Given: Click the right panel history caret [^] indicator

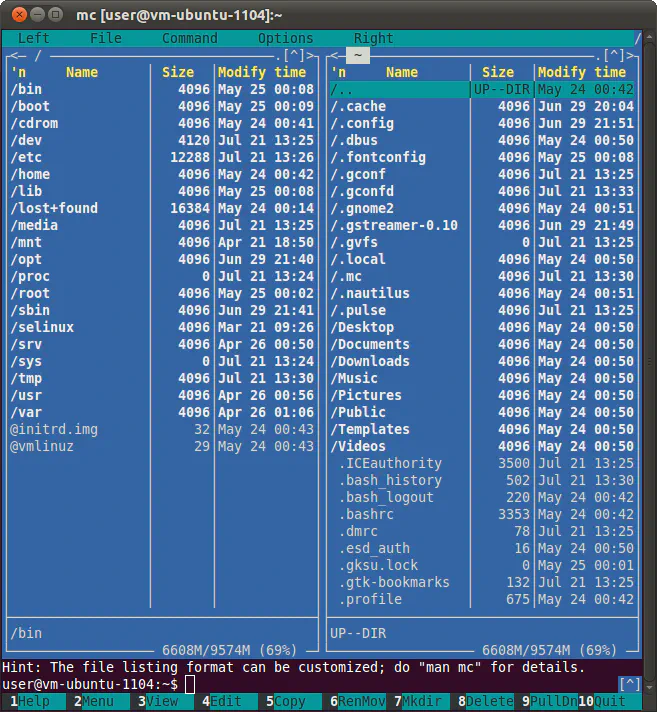Looking at the screenshot, I should pos(616,56).
